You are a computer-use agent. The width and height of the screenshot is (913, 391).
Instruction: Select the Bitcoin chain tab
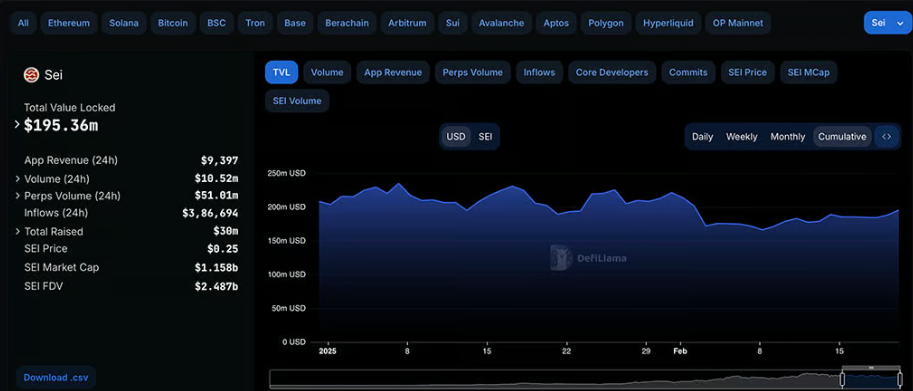[173, 23]
